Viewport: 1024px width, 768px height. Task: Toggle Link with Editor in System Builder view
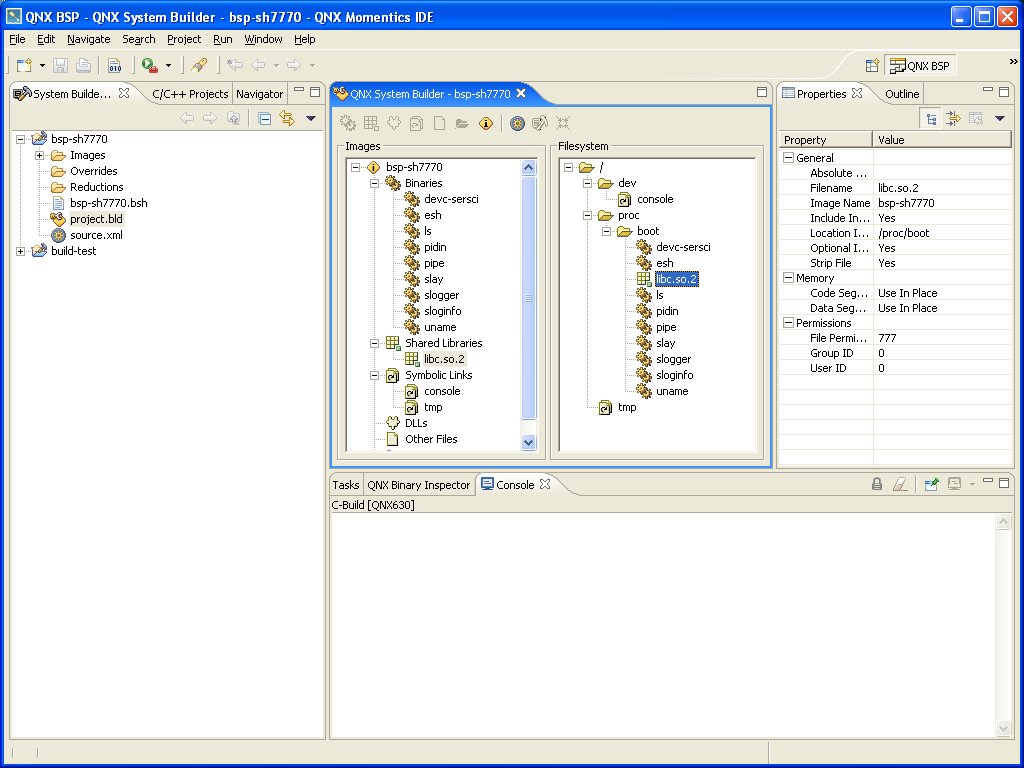(x=288, y=118)
